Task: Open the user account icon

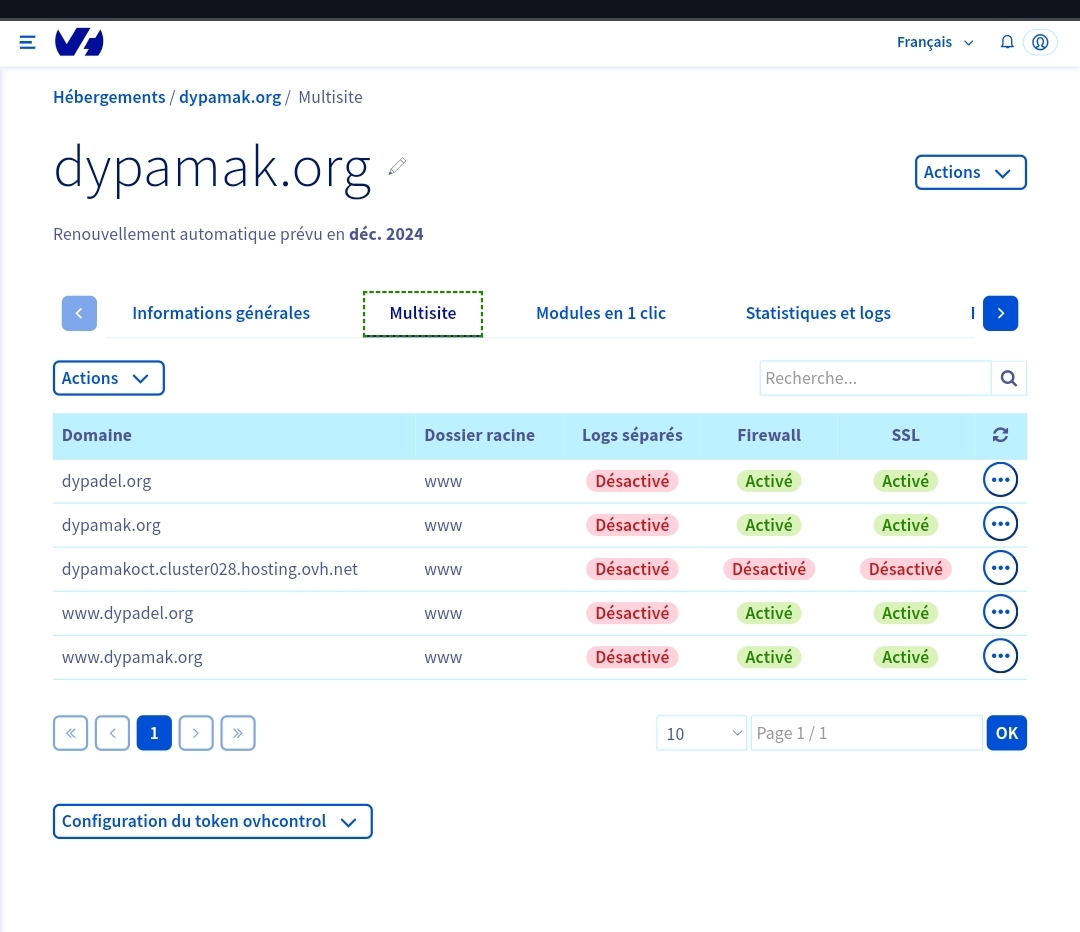Action: point(1040,42)
